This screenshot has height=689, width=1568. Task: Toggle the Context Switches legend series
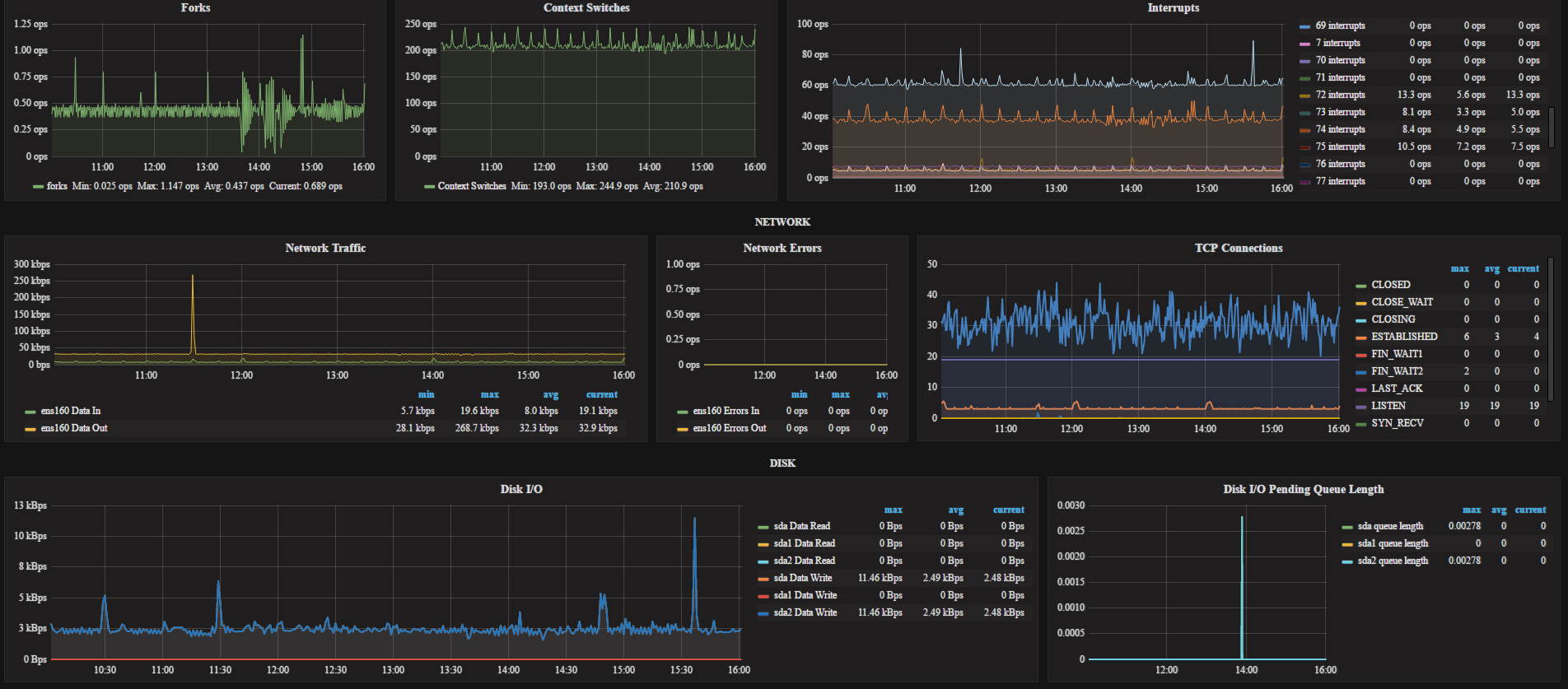point(472,186)
